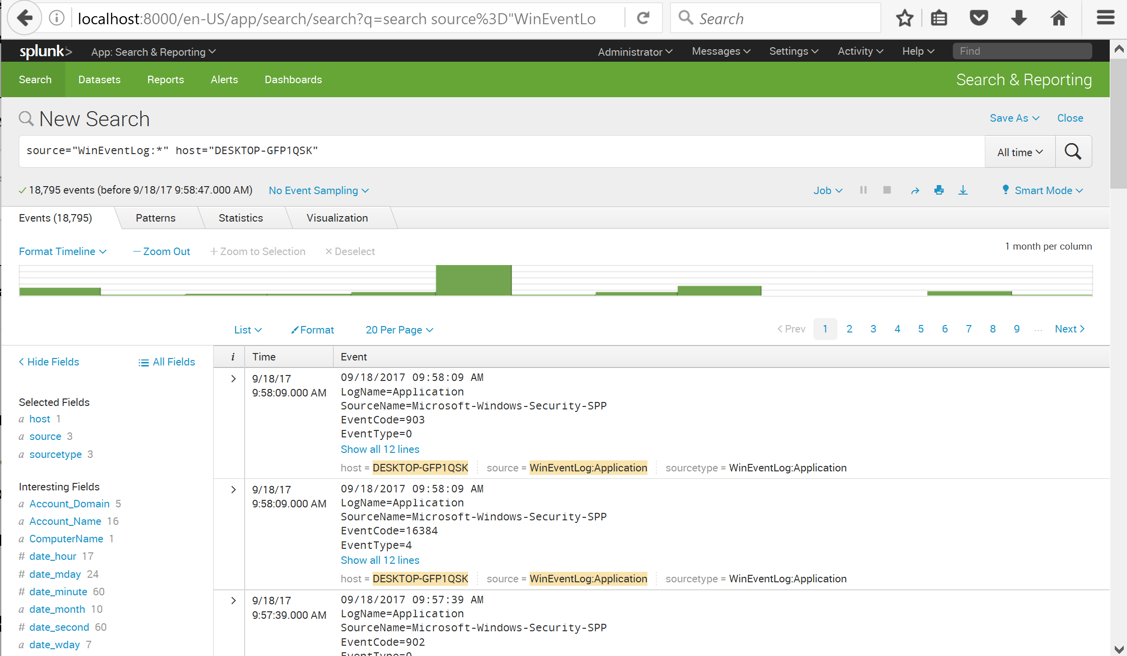Click the Export results download icon
The width and height of the screenshot is (1127, 656).
[x=963, y=191]
